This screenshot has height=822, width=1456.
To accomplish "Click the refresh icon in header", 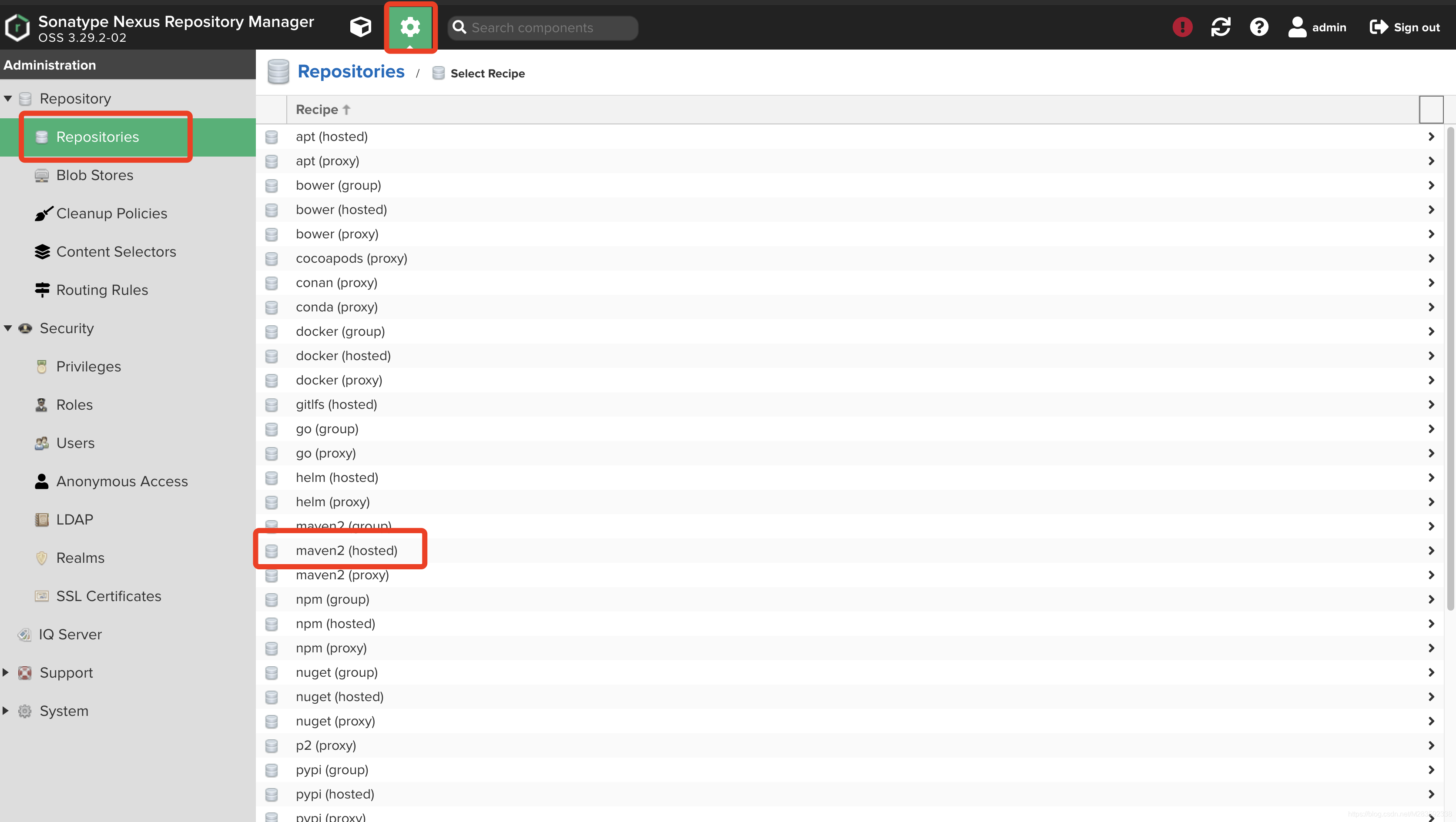I will click(x=1220, y=27).
